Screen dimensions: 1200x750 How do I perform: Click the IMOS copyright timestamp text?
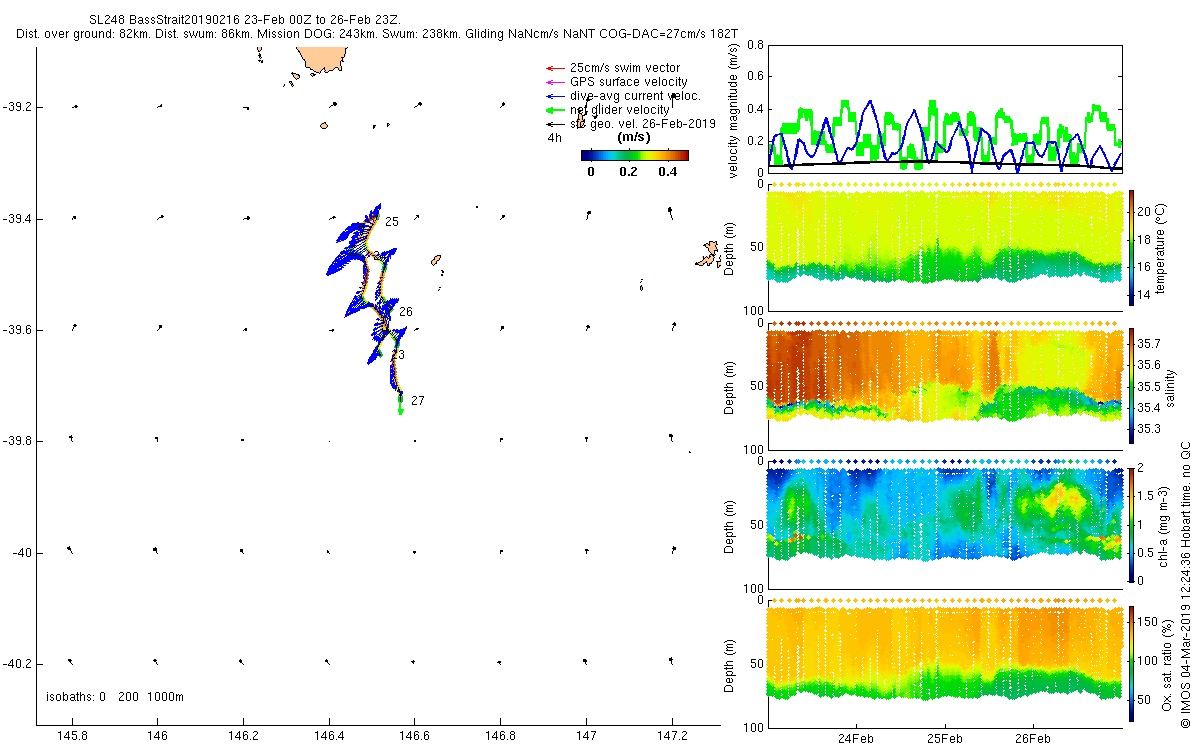[1185, 585]
